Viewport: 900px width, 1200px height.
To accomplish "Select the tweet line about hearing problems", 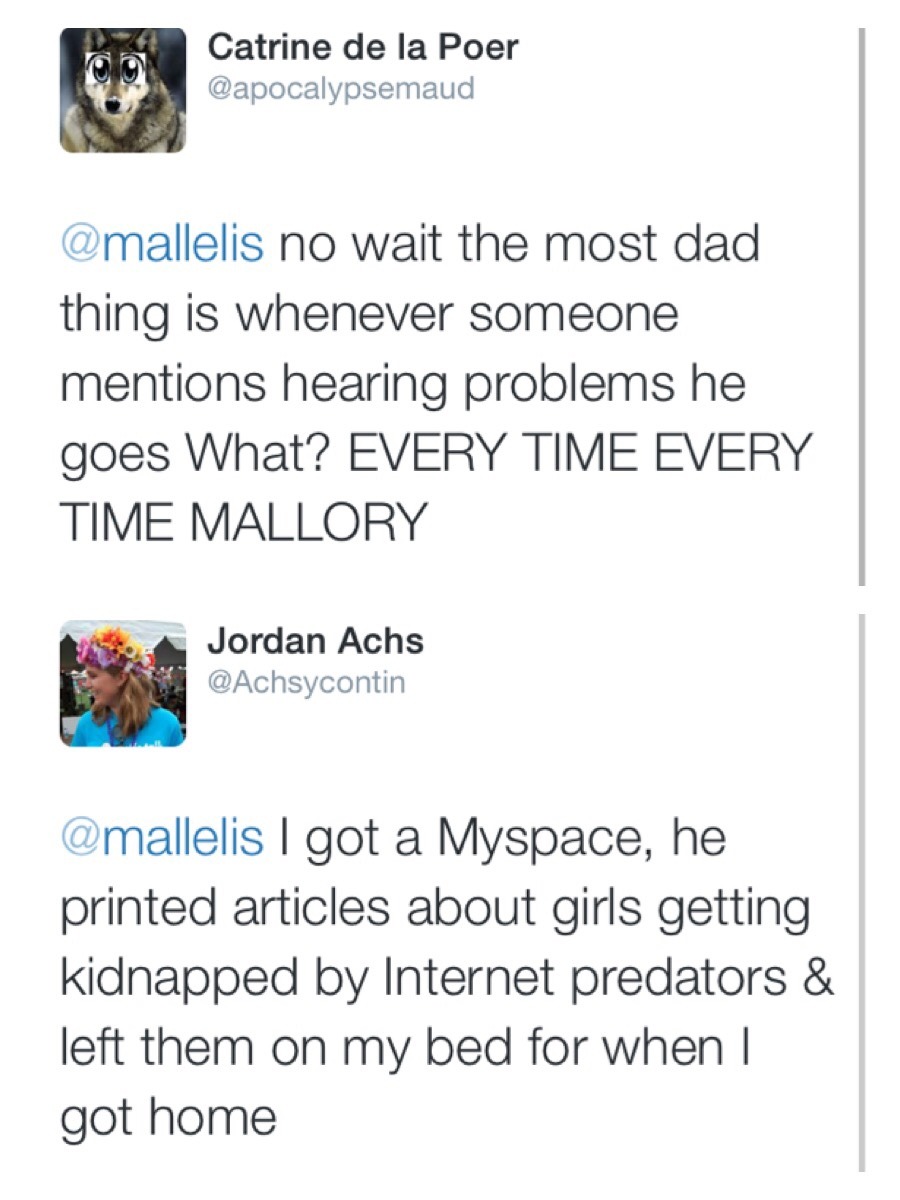I will point(403,383).
